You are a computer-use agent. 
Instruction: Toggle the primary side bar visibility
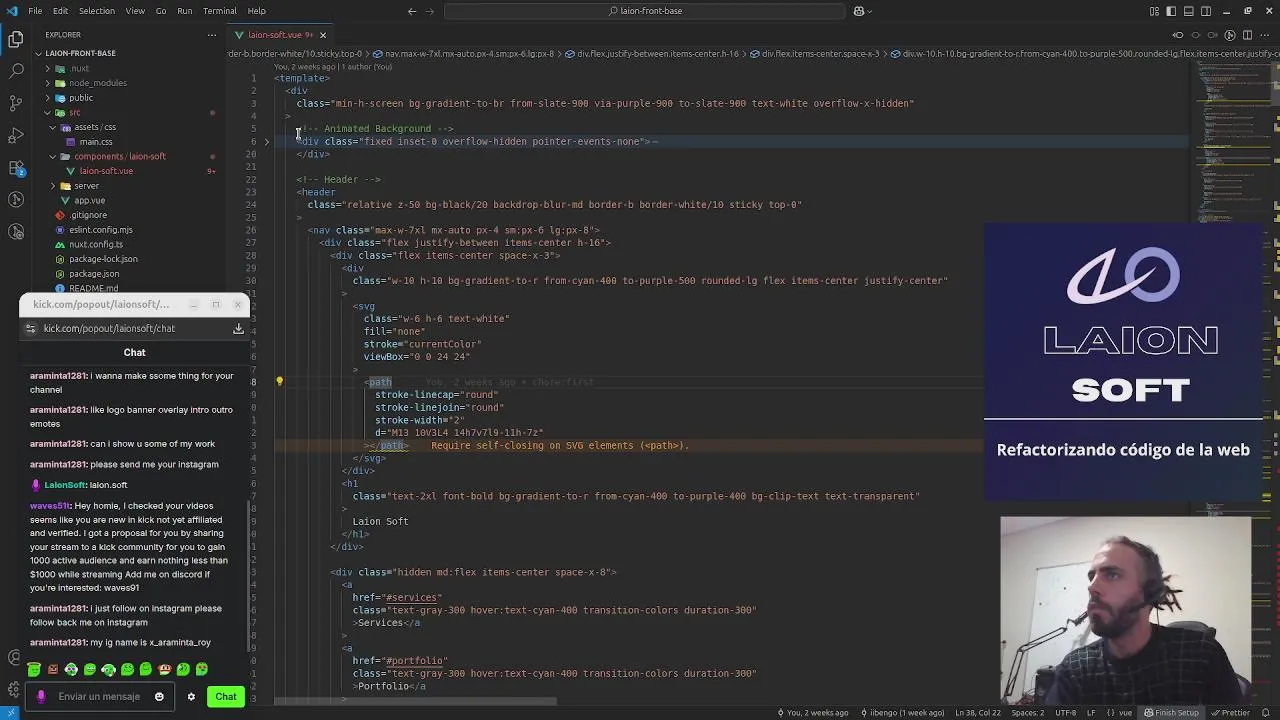1171,11
